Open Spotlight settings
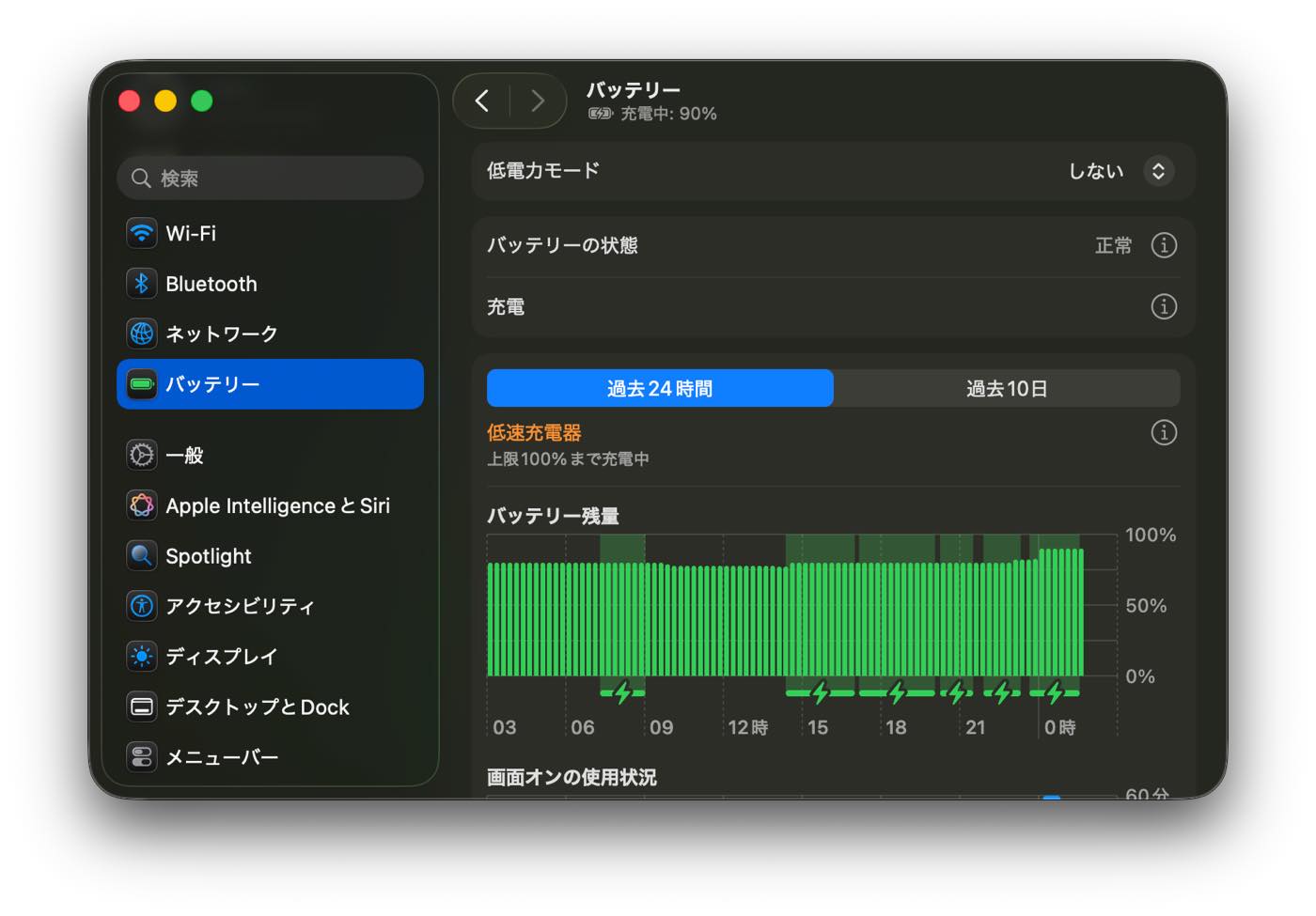The image size is (1316, 916). click(x=208, y=556)
